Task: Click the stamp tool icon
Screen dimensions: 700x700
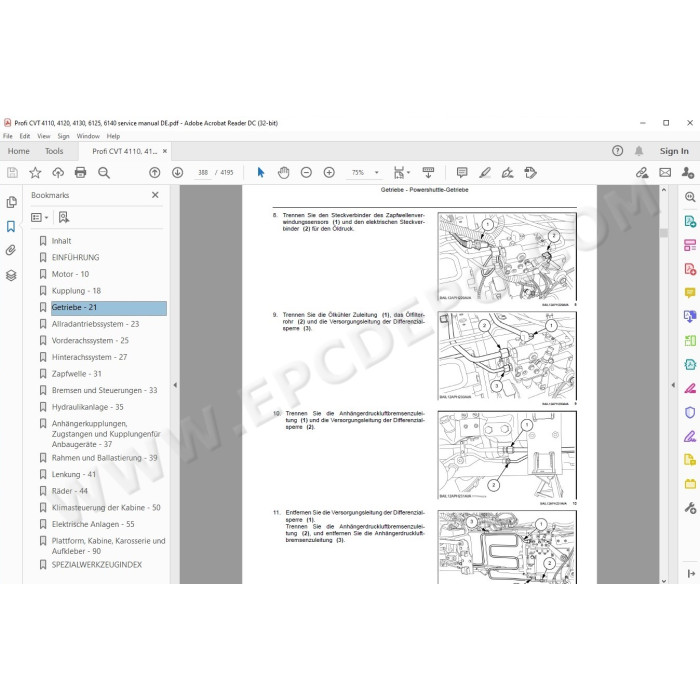Action: pyautogui.click(x=530, y=173)
